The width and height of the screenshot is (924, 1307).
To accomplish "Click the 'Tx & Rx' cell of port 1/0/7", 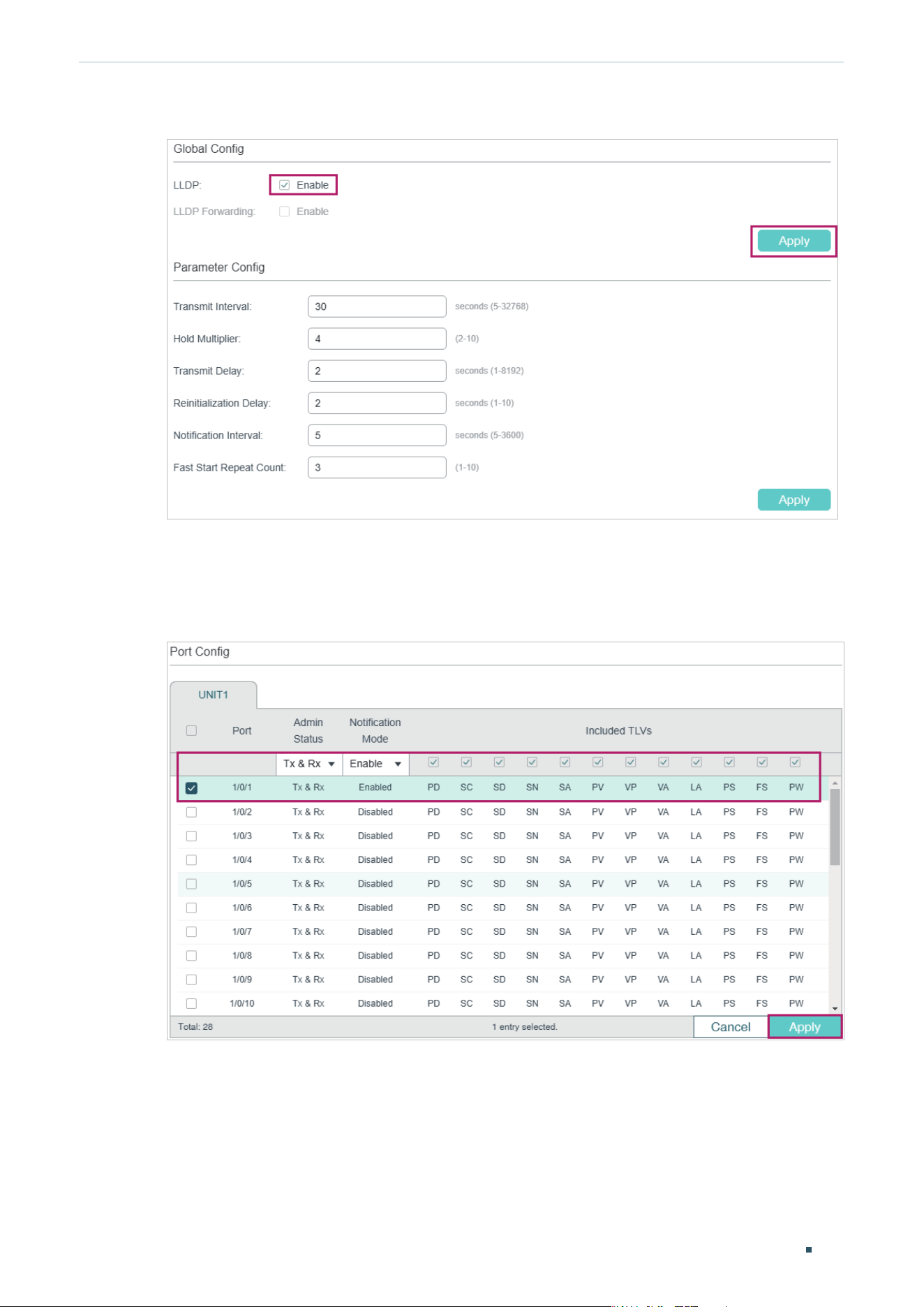I will 308,931.
